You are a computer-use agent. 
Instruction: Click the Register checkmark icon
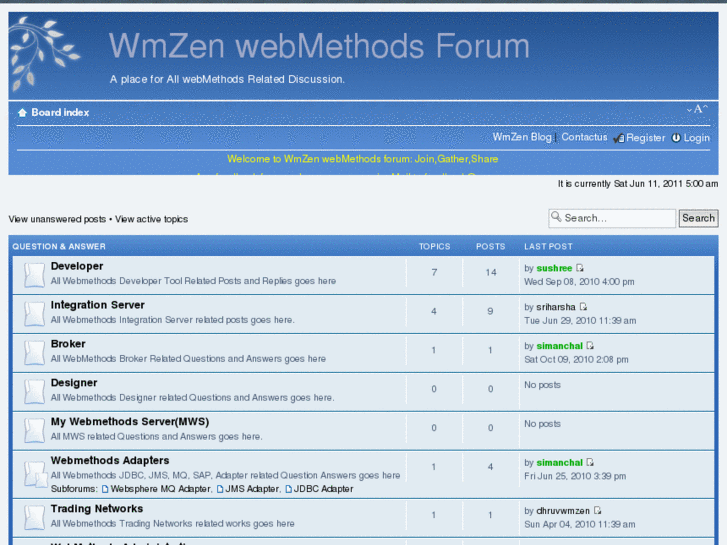(619, 138)
